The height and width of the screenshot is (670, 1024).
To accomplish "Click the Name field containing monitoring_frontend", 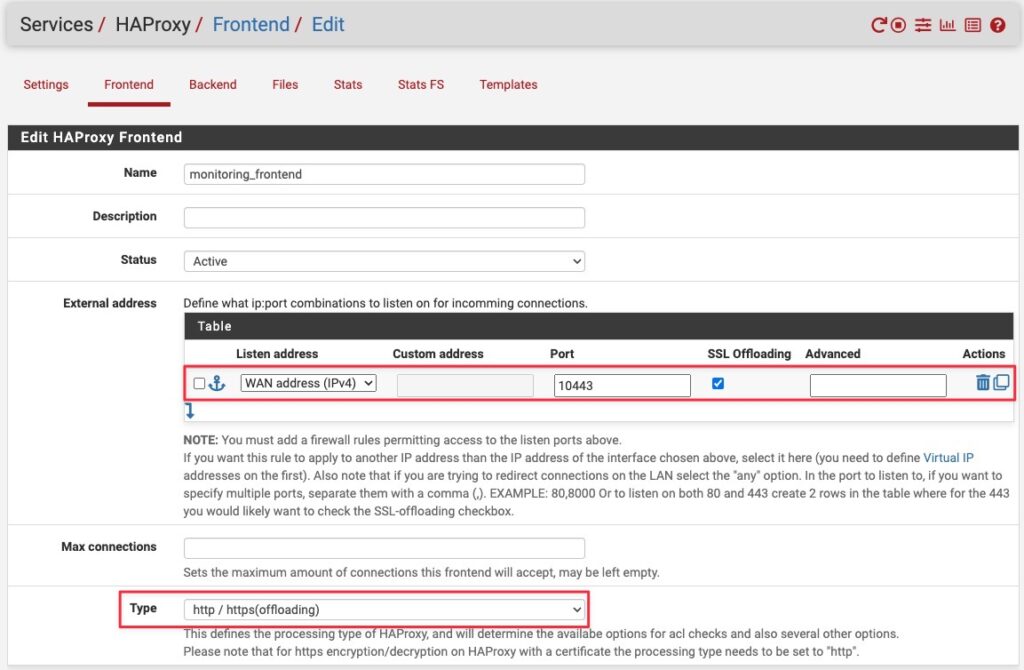I will point(384,174).
